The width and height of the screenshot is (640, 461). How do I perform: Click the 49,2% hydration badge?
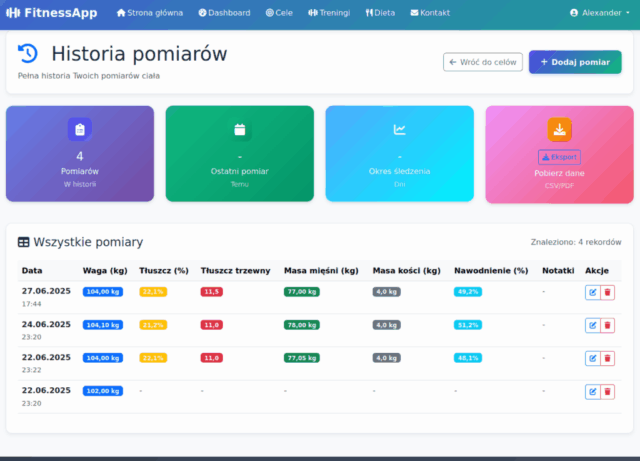click(x=468, y=292)
